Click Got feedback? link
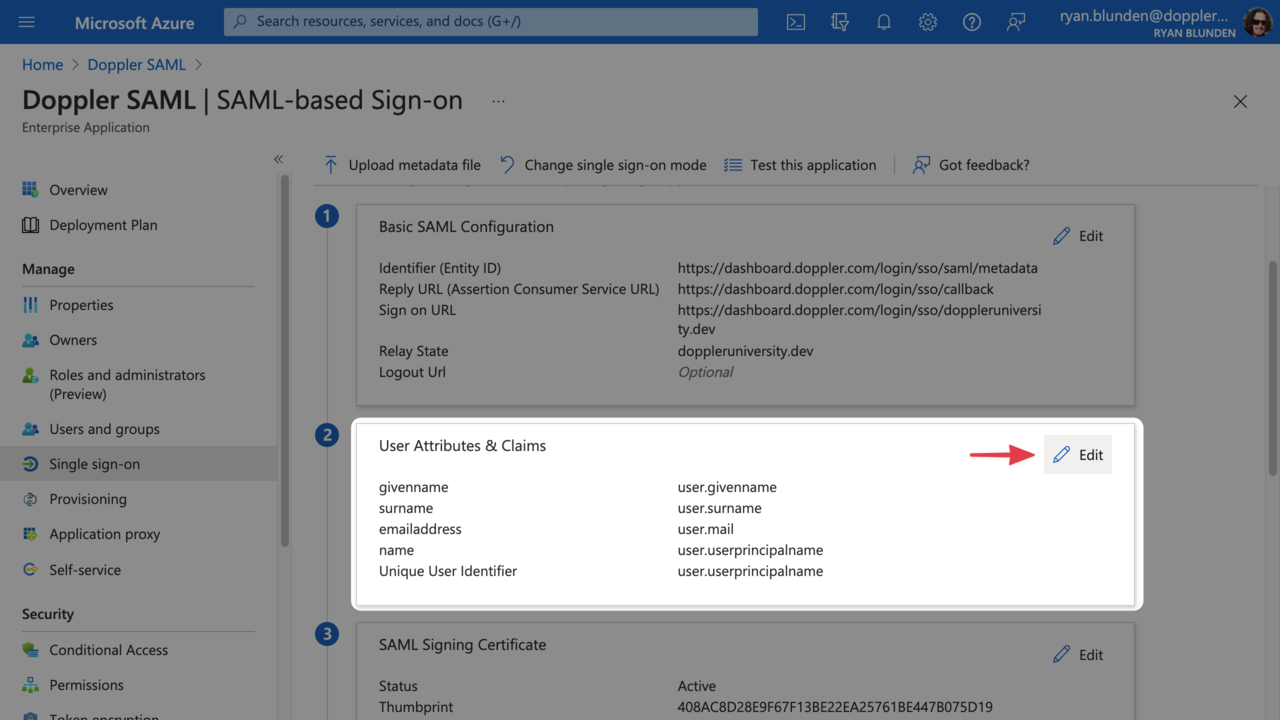Image resolution: width=1280 pixels, height=720 pixels. point(971,165)
